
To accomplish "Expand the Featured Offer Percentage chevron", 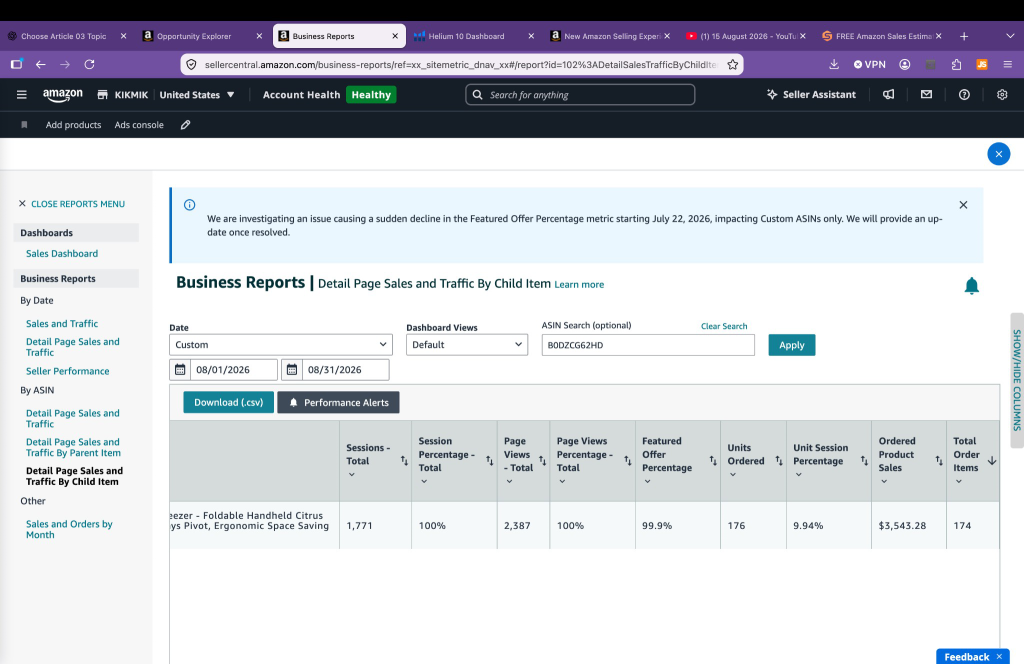I will (x=647, y=481).
